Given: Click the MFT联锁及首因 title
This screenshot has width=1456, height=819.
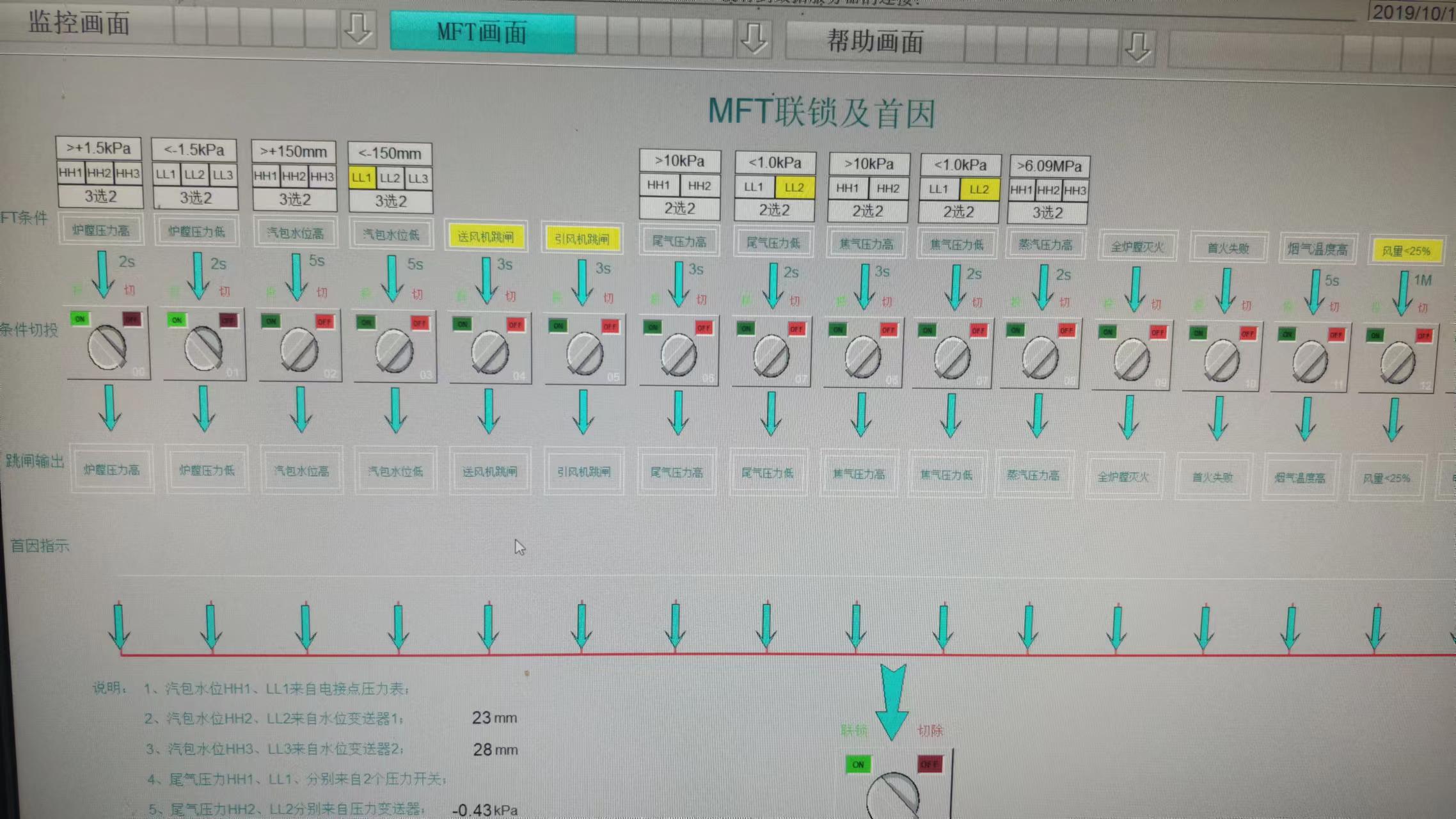Looking at the screenshot, I should pyautogui.click(x=822, y=112).
